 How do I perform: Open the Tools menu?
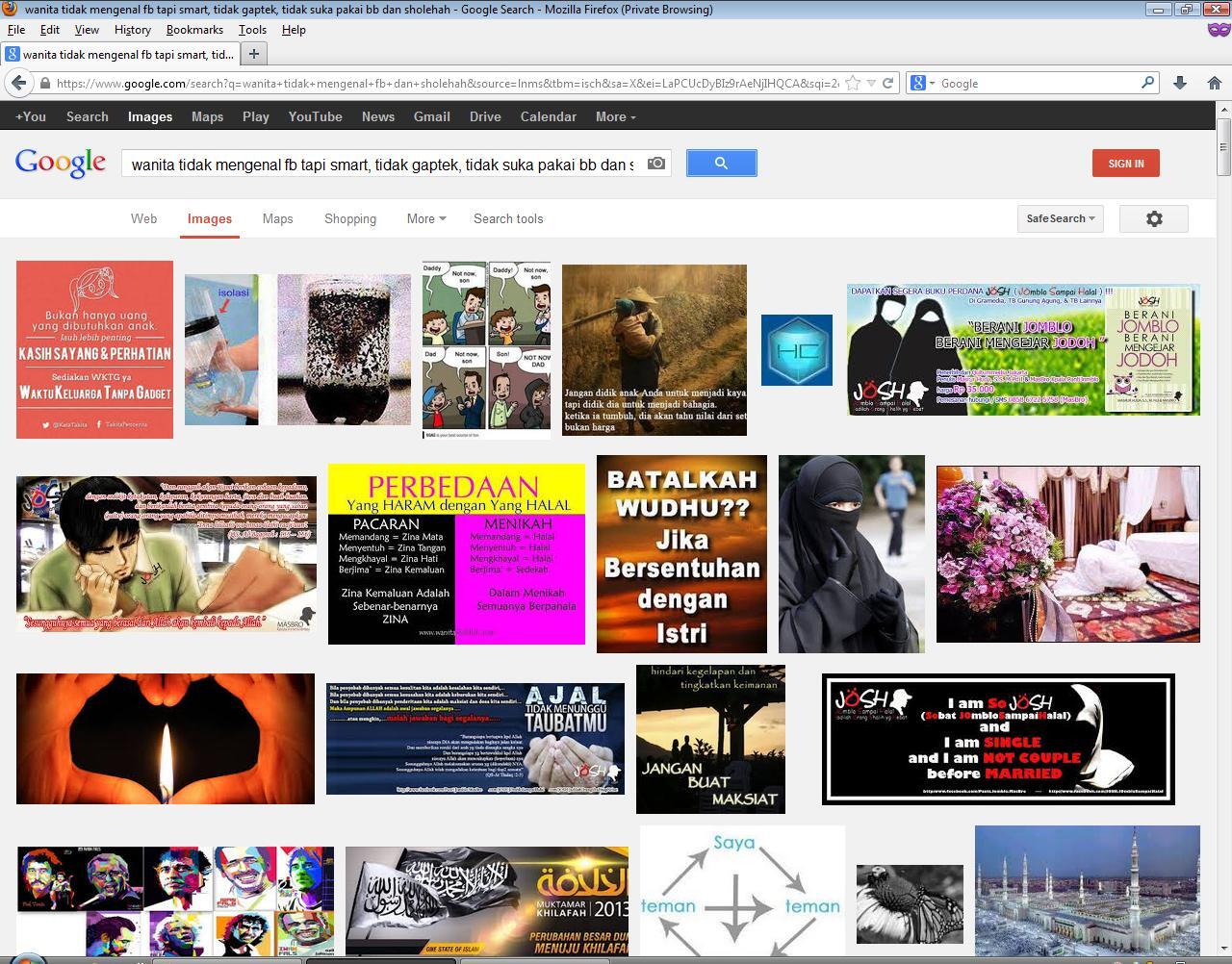click(x=252, y=30)
